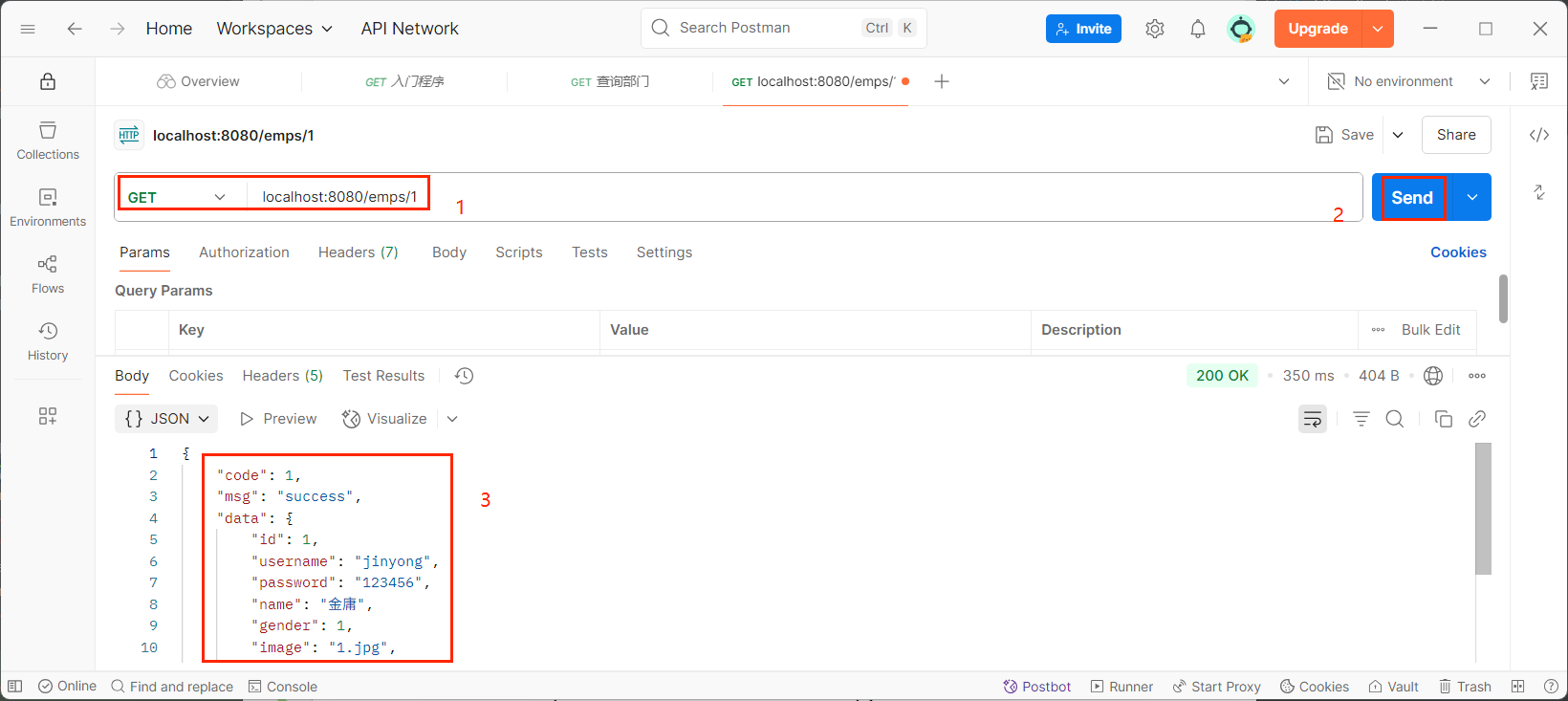Click Bulk Edit in params table
The width and height of the screenshot is (1568, 701).
coord(1430,330)
